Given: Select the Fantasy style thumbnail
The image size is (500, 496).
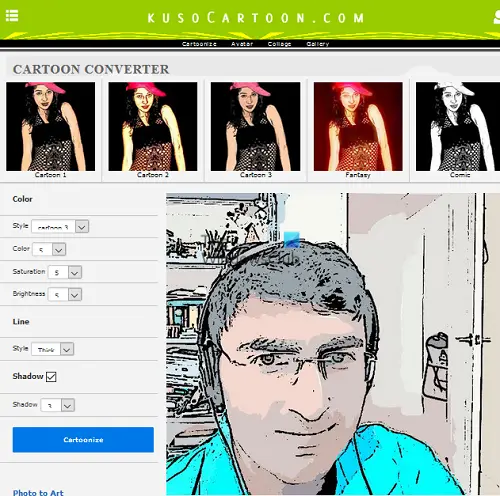Looking at the screenshot, I should point(358,127).
